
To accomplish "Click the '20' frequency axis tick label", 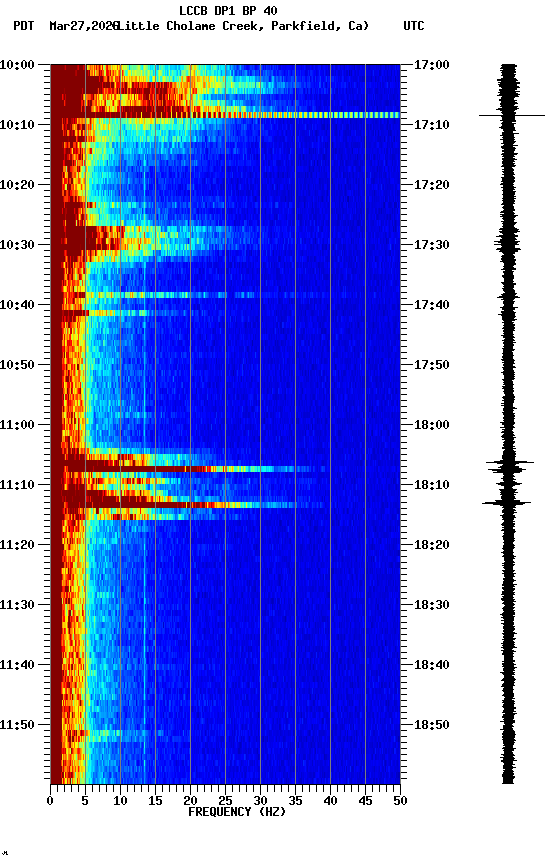I will pyautogui.click(x=190, y=801).
